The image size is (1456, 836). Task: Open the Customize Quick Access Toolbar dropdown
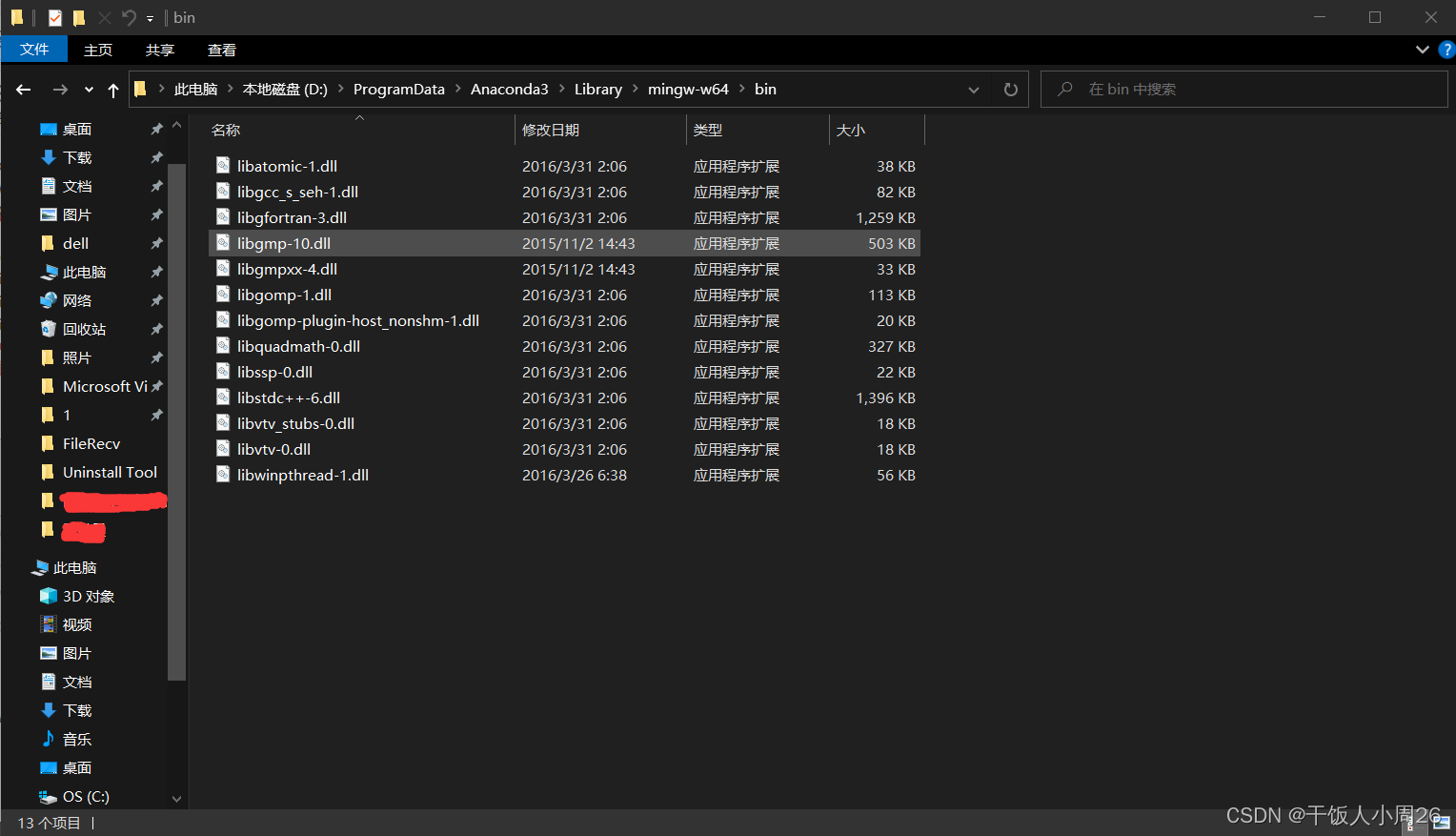click(150, 18)
